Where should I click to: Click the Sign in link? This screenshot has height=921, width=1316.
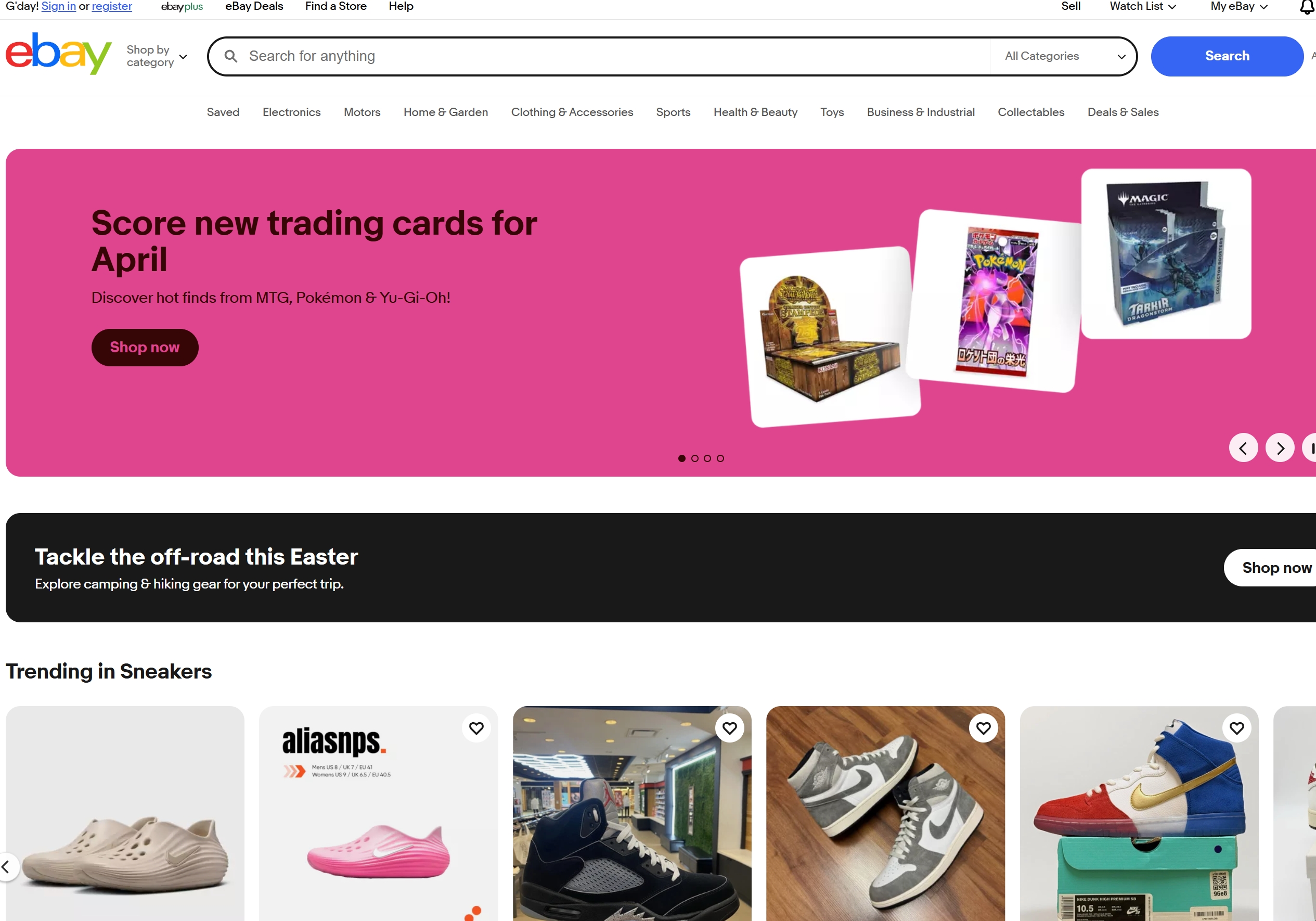click(x=58, y=6)
